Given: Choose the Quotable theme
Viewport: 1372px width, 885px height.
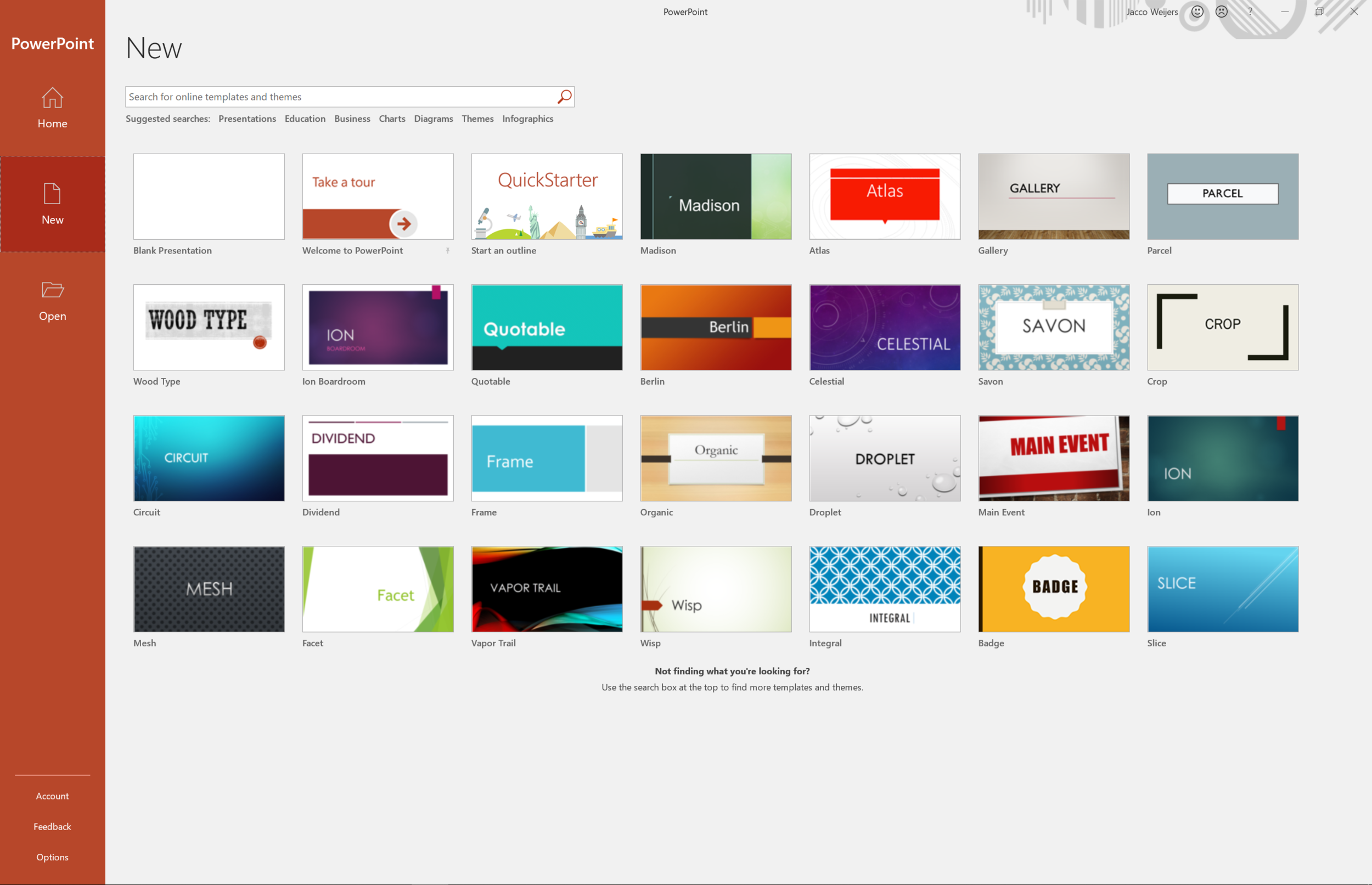Looking at the screenshot, I should pos(547,328).
